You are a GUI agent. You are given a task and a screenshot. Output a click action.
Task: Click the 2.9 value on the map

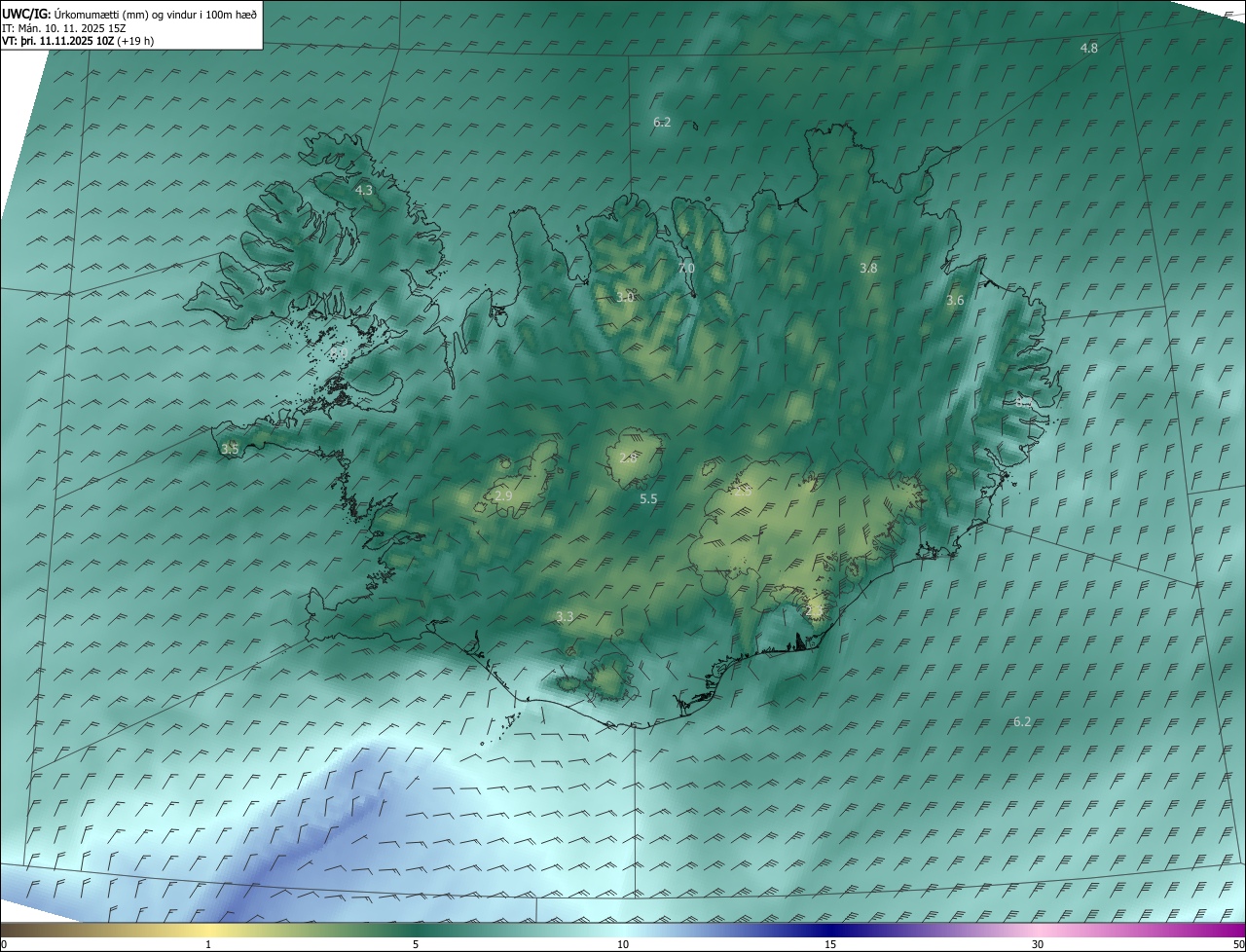(503, 496)
